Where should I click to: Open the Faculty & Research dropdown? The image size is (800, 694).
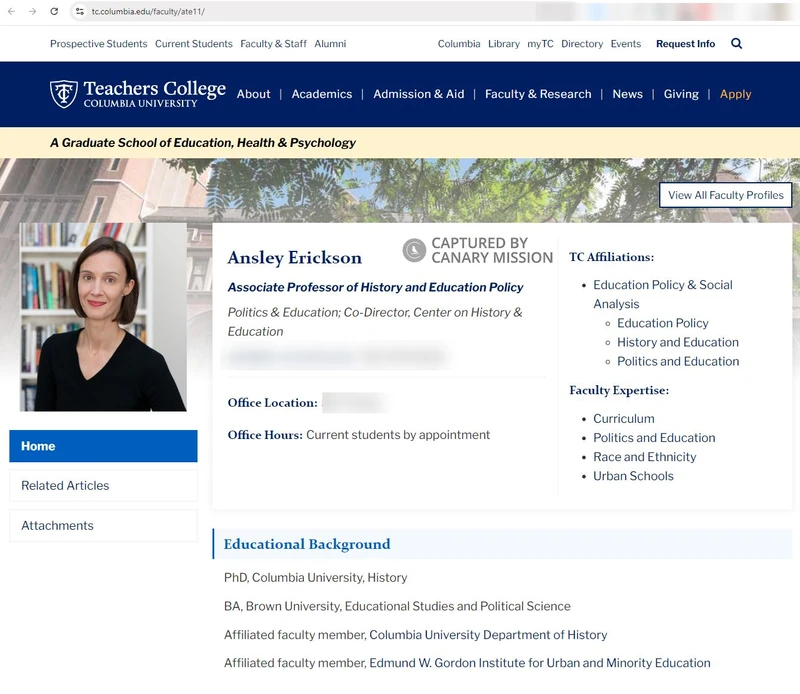536,94
